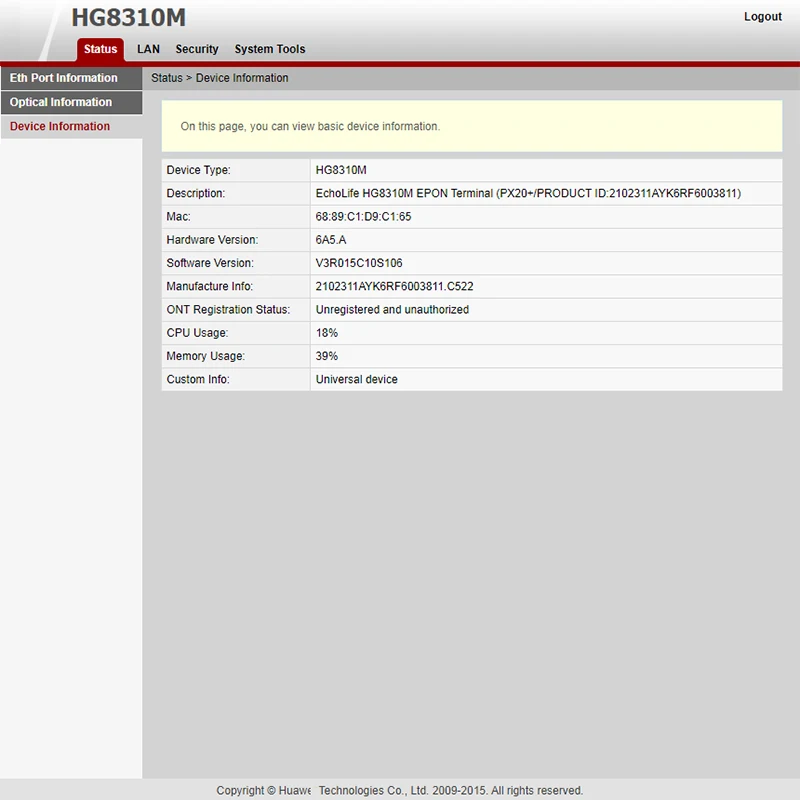The image size is (800, 800).
Task: Click the Software Version label
Action: 210,263
